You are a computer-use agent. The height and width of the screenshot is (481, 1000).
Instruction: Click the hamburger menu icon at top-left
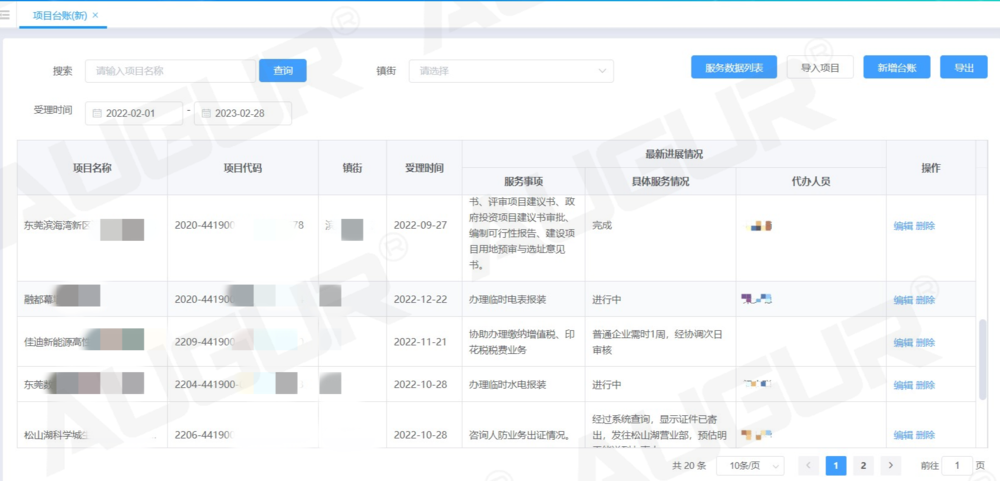pyautogui.click(x=6, y=14)
